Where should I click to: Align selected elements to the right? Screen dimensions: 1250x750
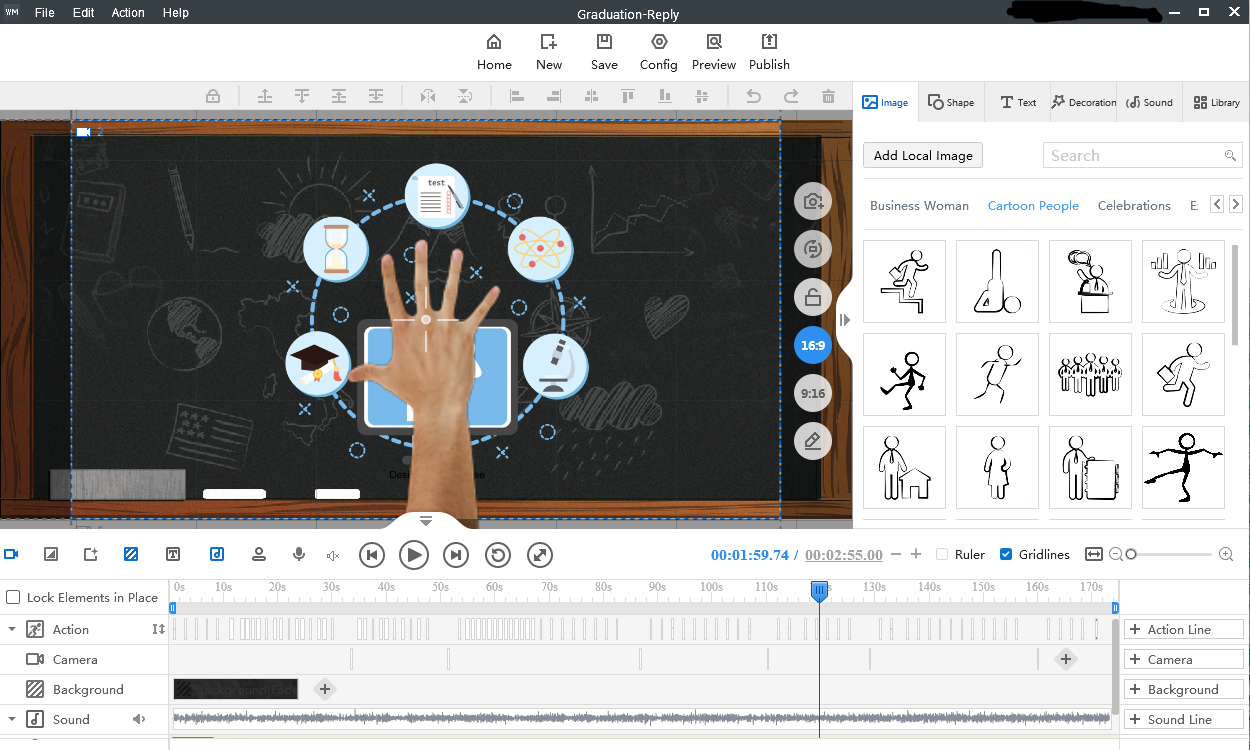pyautogui.click(x=553, y=96)
